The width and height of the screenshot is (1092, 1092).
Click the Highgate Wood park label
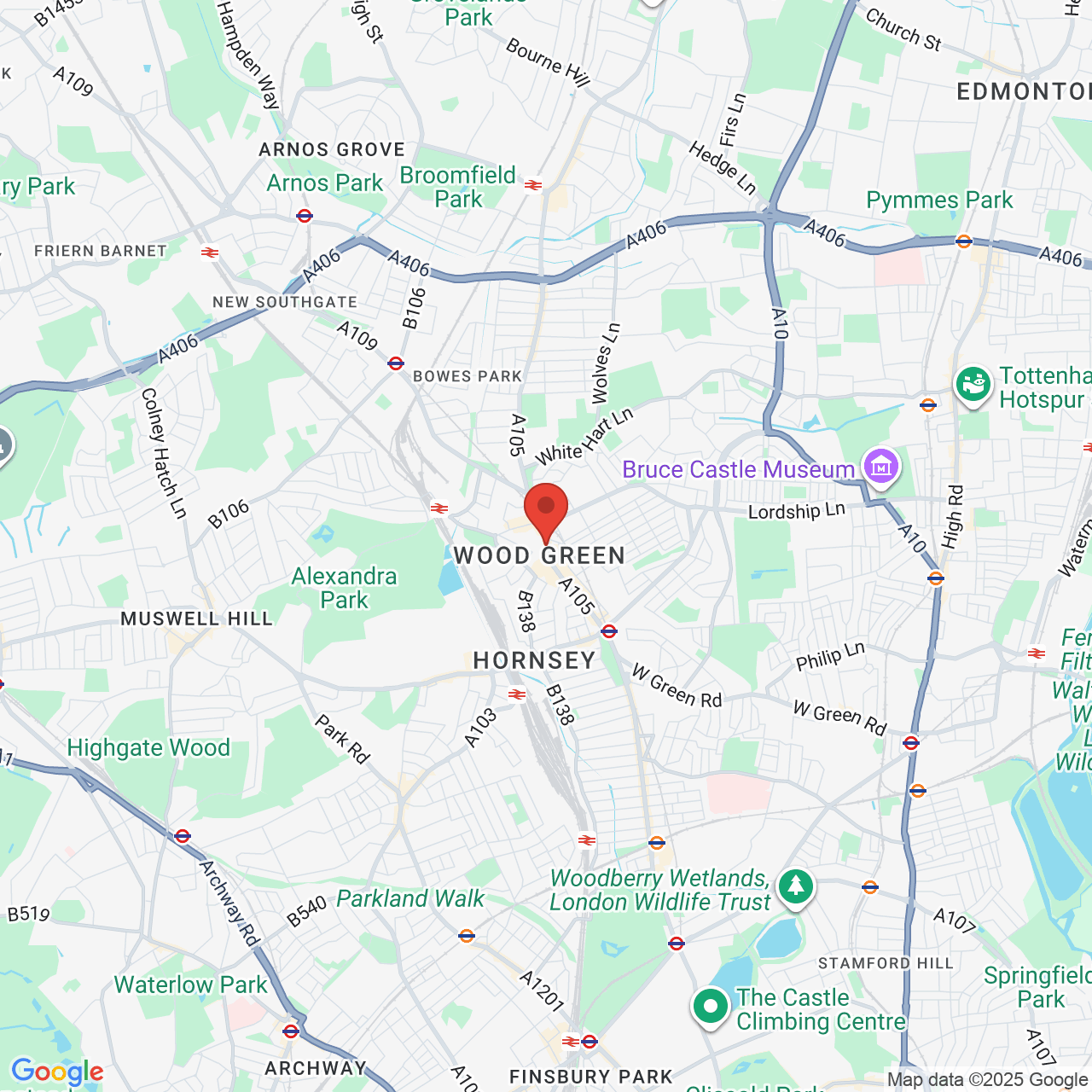(x=148, y=748)
